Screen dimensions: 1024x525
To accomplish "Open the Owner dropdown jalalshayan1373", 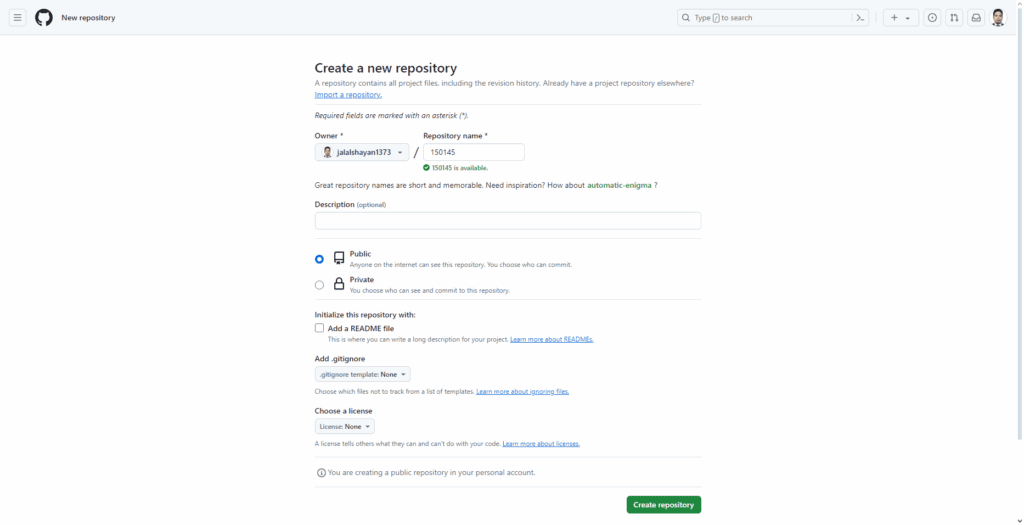I will 362,152.
